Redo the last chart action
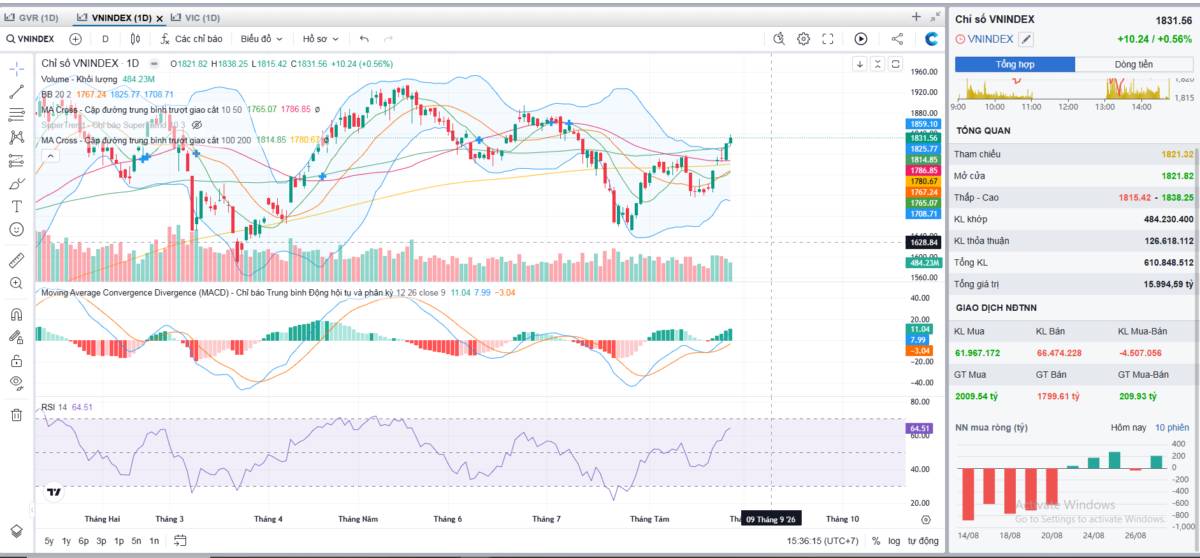Viewport: 1200px width, 558px height. click(x=389, y=39)
